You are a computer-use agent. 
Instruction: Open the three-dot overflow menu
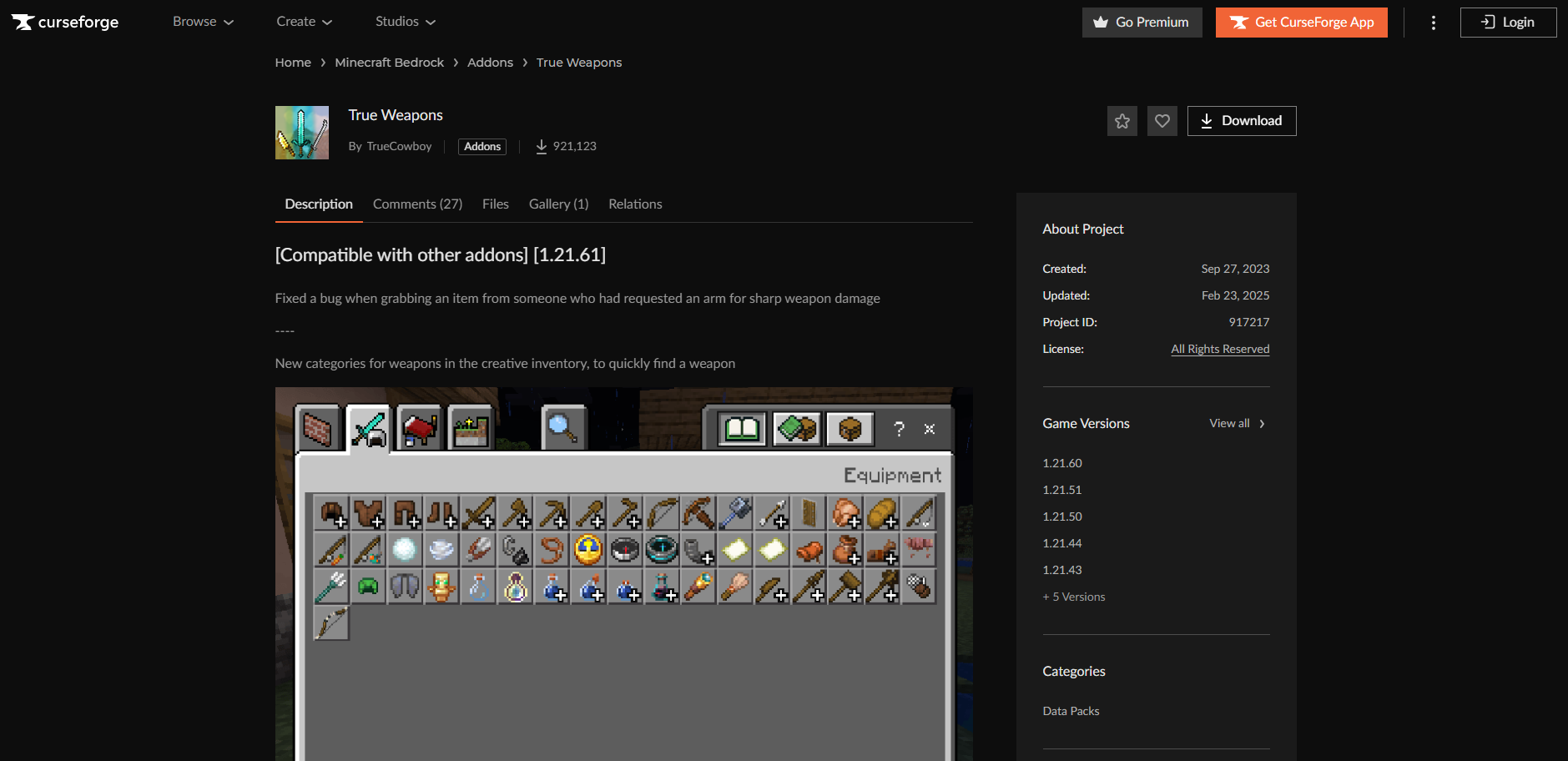click(x=1432, y=23)
